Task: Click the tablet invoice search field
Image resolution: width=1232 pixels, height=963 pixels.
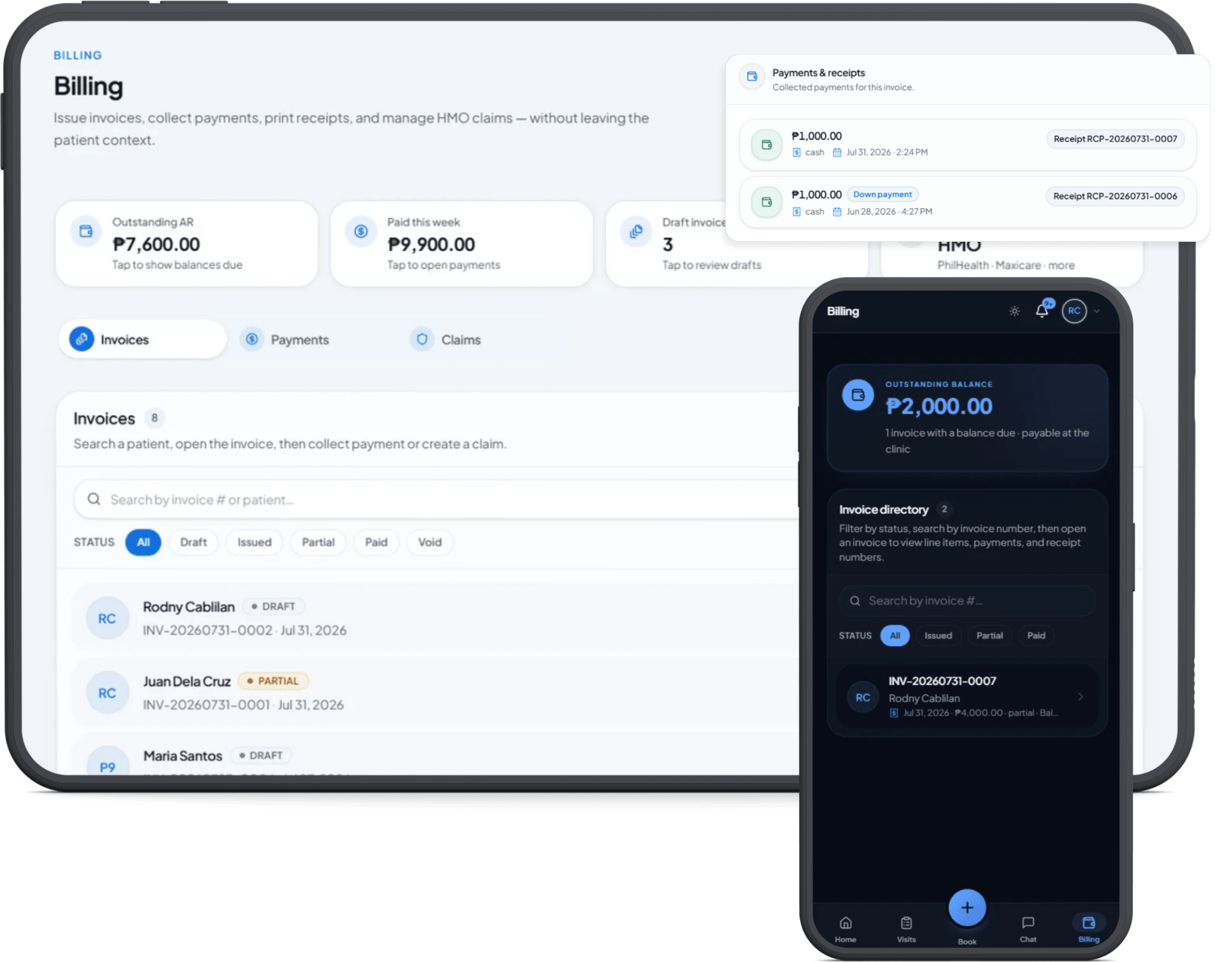Action: [x=439, y=500]
